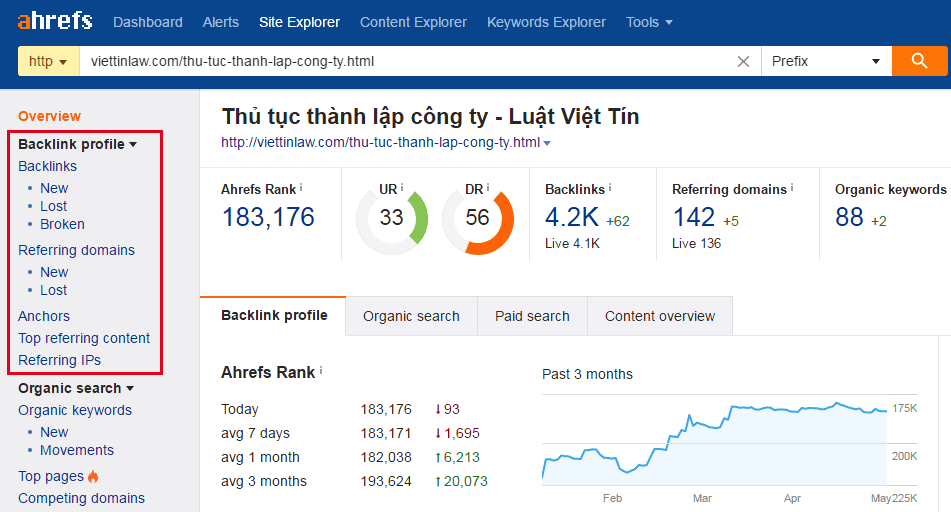Open Alerts in top navigation
951x512 pixels.
click(x=221, y=22)
